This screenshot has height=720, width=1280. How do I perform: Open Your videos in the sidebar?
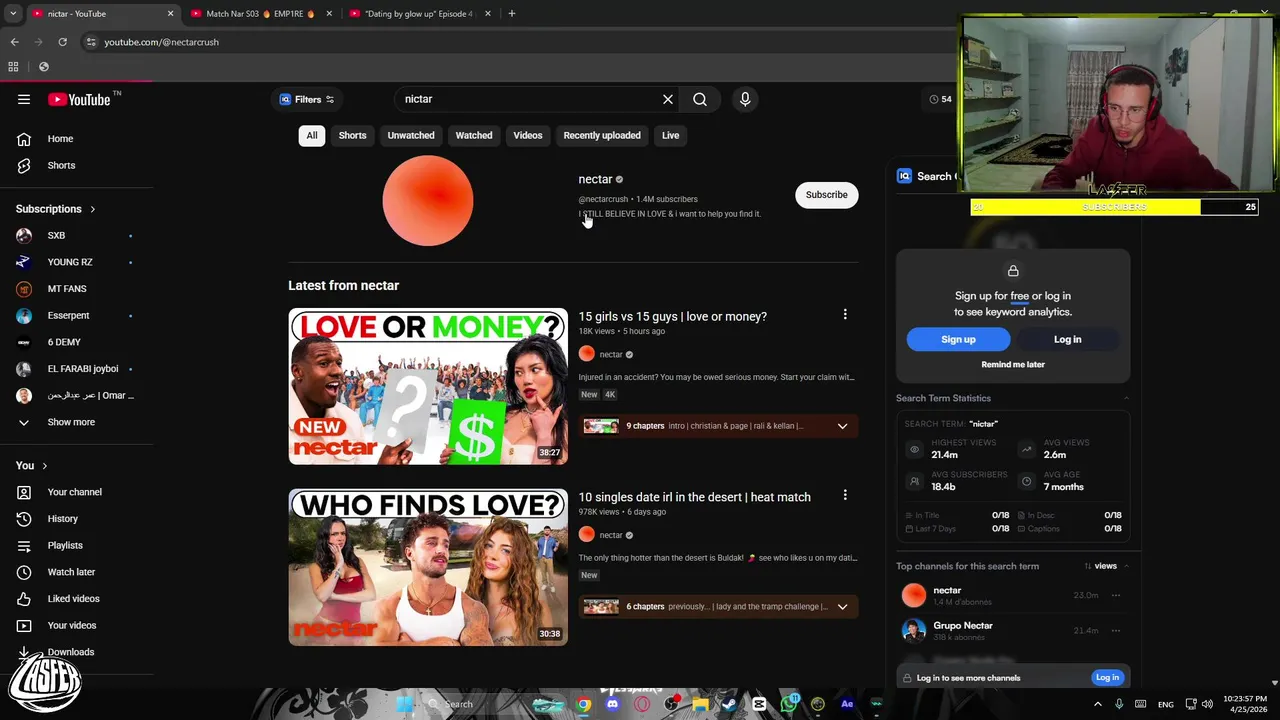pyautogui.click(x=72, y=625)
